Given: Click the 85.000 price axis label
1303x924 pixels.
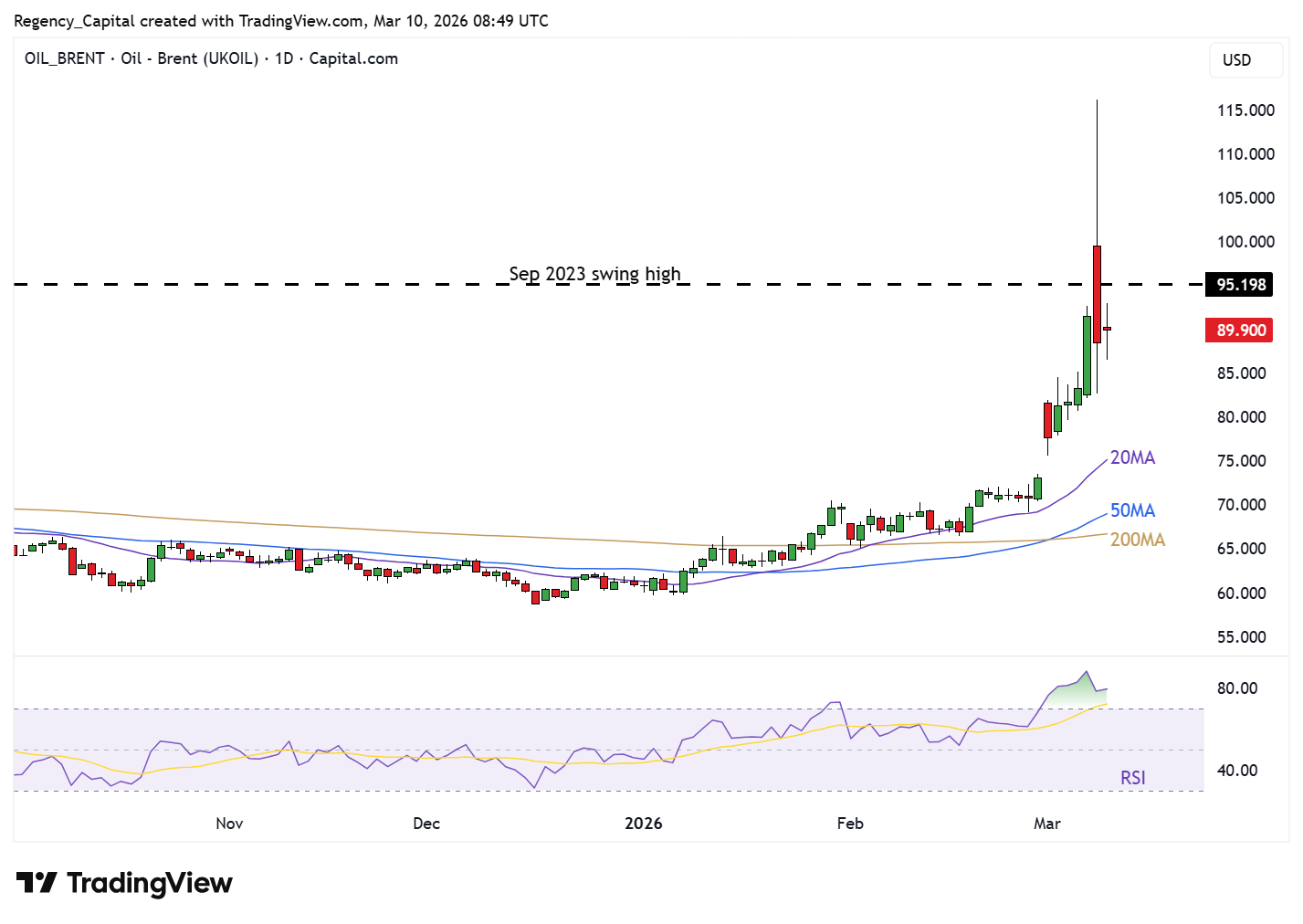Looking at the screenshot, I should click(x=1242, y=373).
